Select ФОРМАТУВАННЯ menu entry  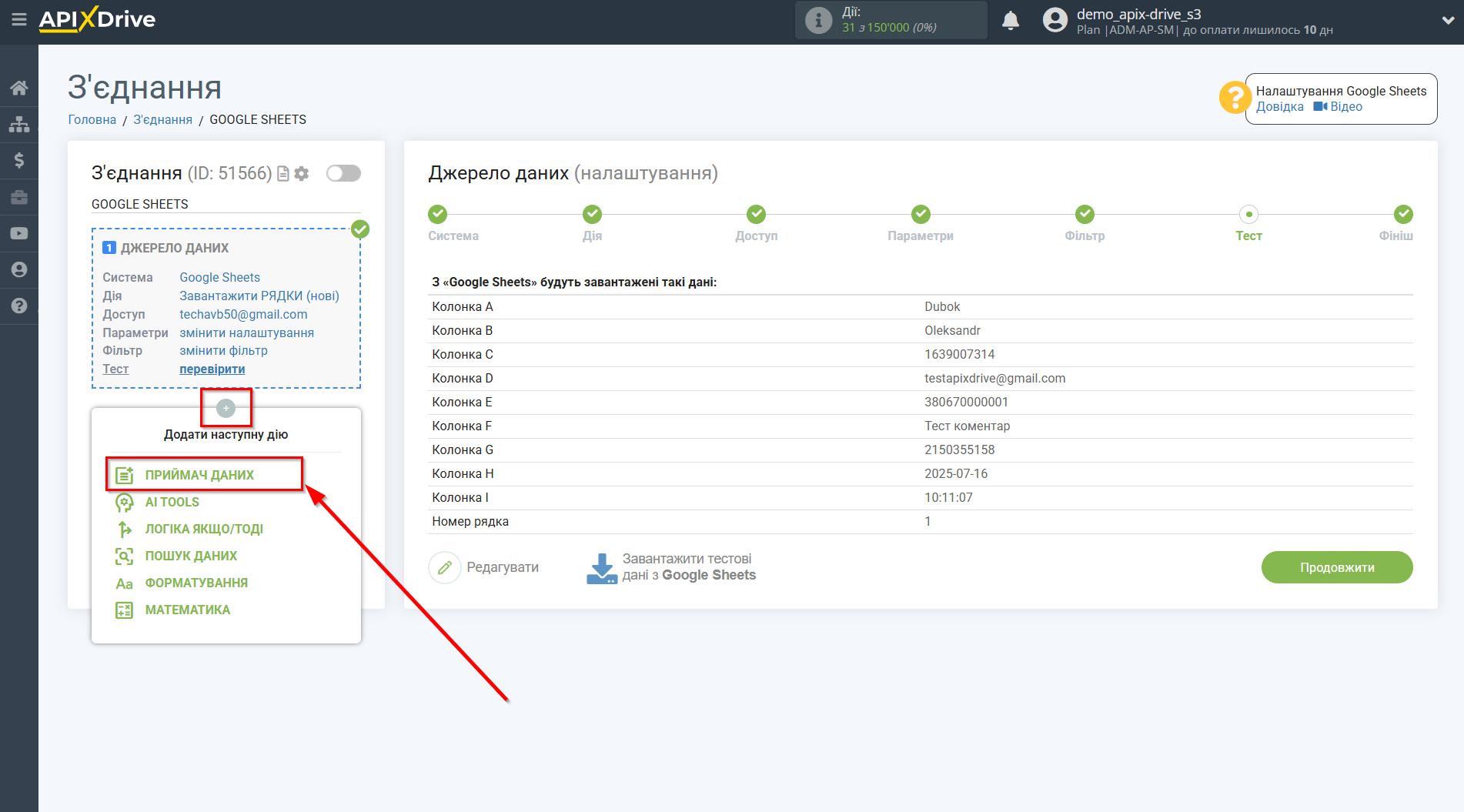pyautogui.click(x=196, y=583)
